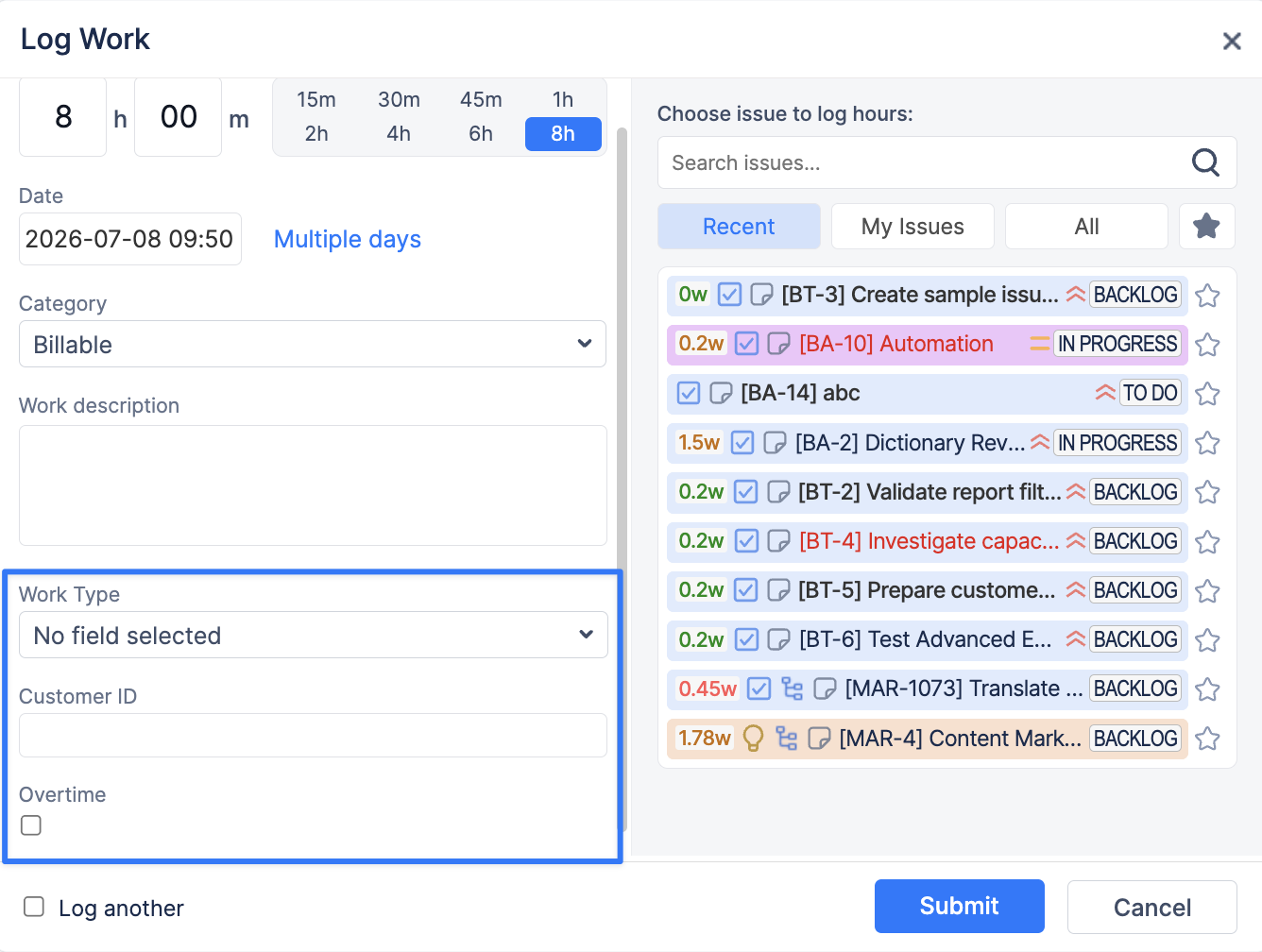Star the BT-3 Create sample issue

[1207, 296]
